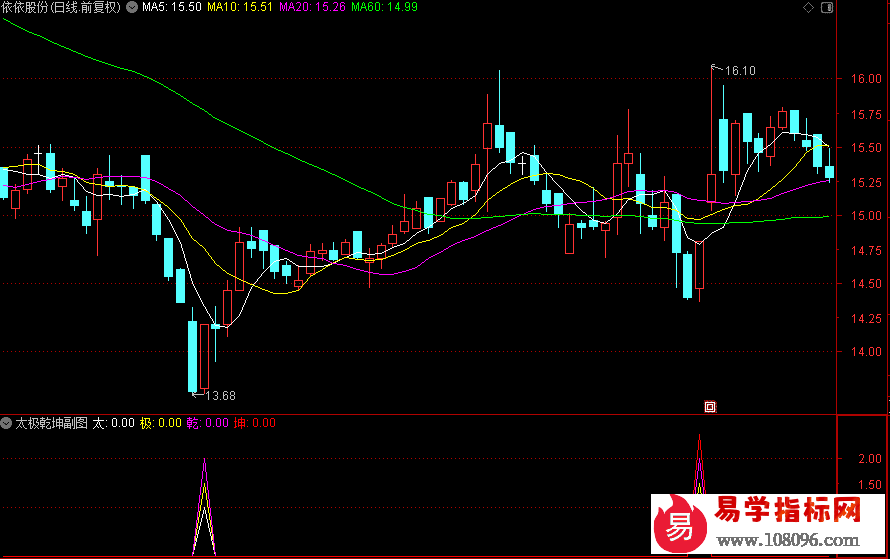890x559 pixels.
Task: Click the 14.00 price axis label
Action: (x=866, y=352)
